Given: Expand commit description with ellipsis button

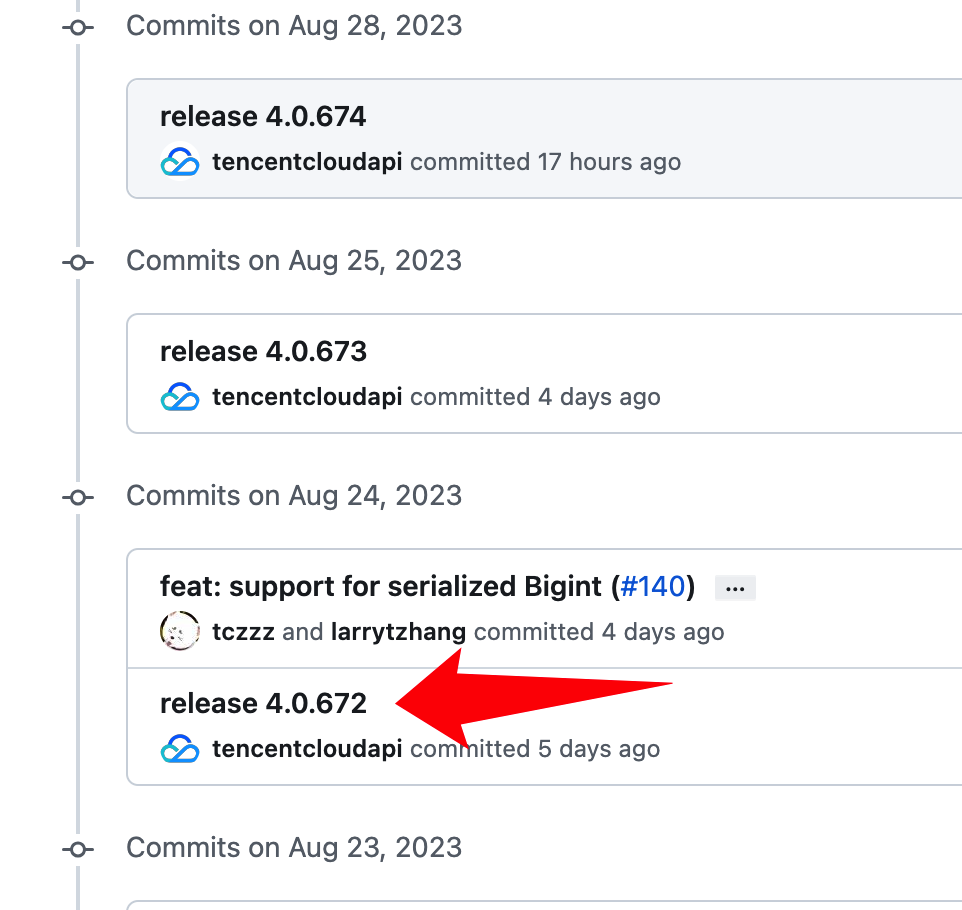Looking at the screenshot, I should [x=735, y=588].
